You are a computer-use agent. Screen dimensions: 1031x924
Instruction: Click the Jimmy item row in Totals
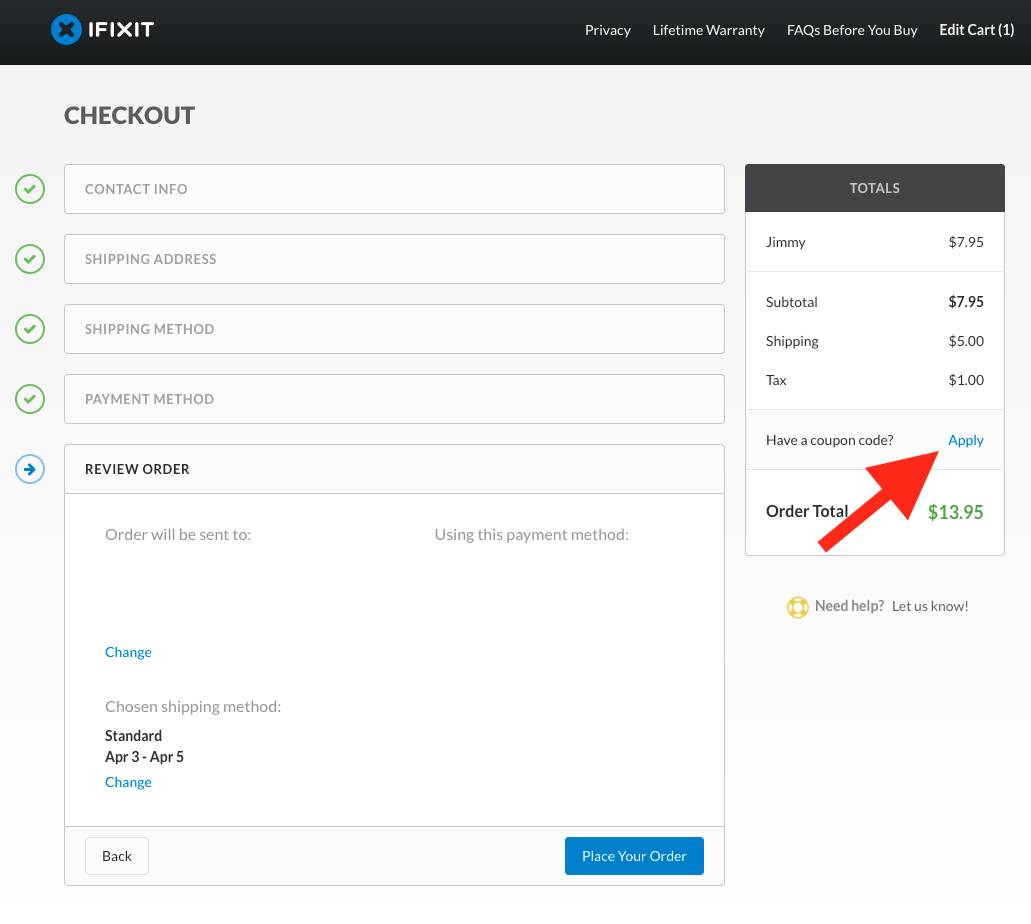coord(874,242)
